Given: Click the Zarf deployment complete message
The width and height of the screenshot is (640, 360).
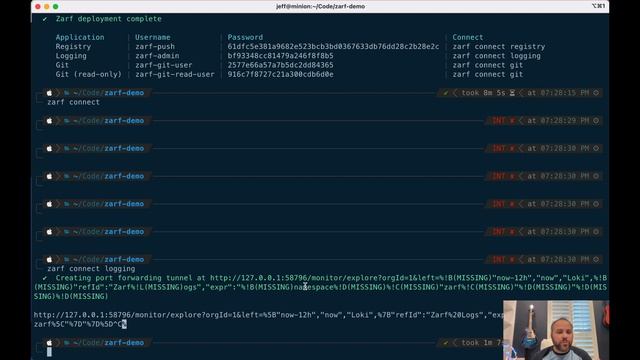Looking at the screenshot, I should pos(109,19).
